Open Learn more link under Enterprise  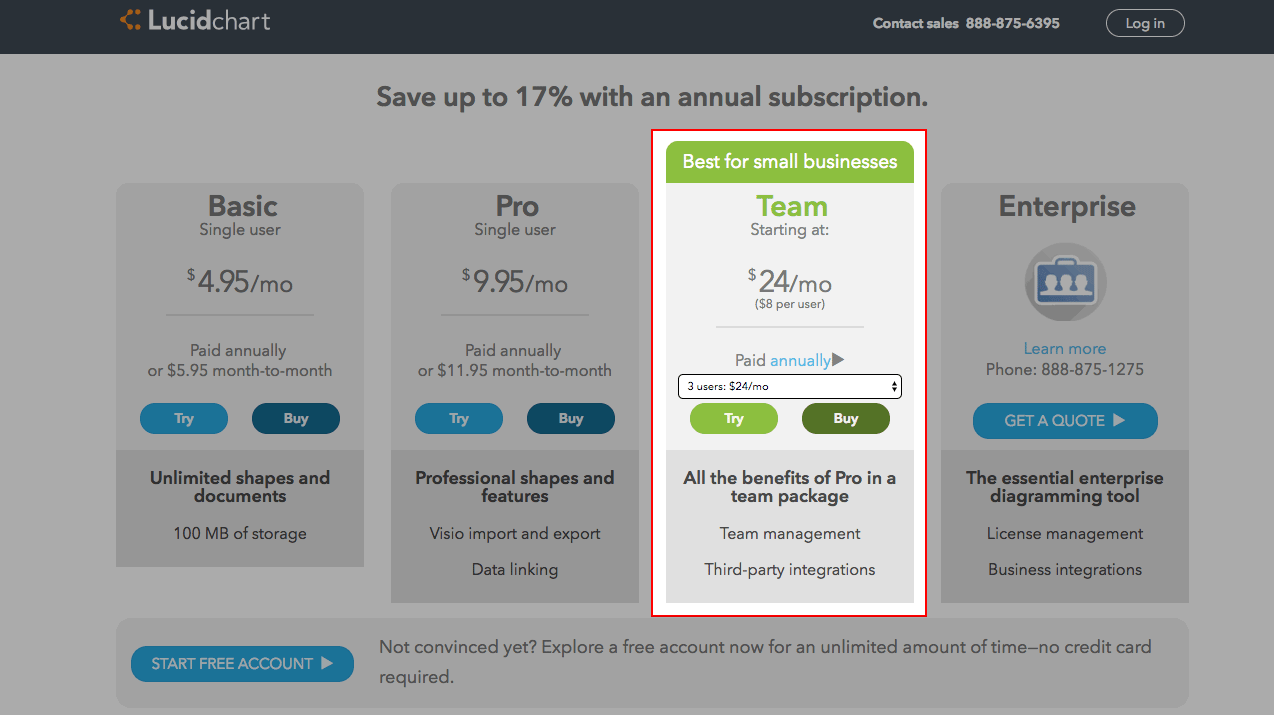click(1065, 349)
